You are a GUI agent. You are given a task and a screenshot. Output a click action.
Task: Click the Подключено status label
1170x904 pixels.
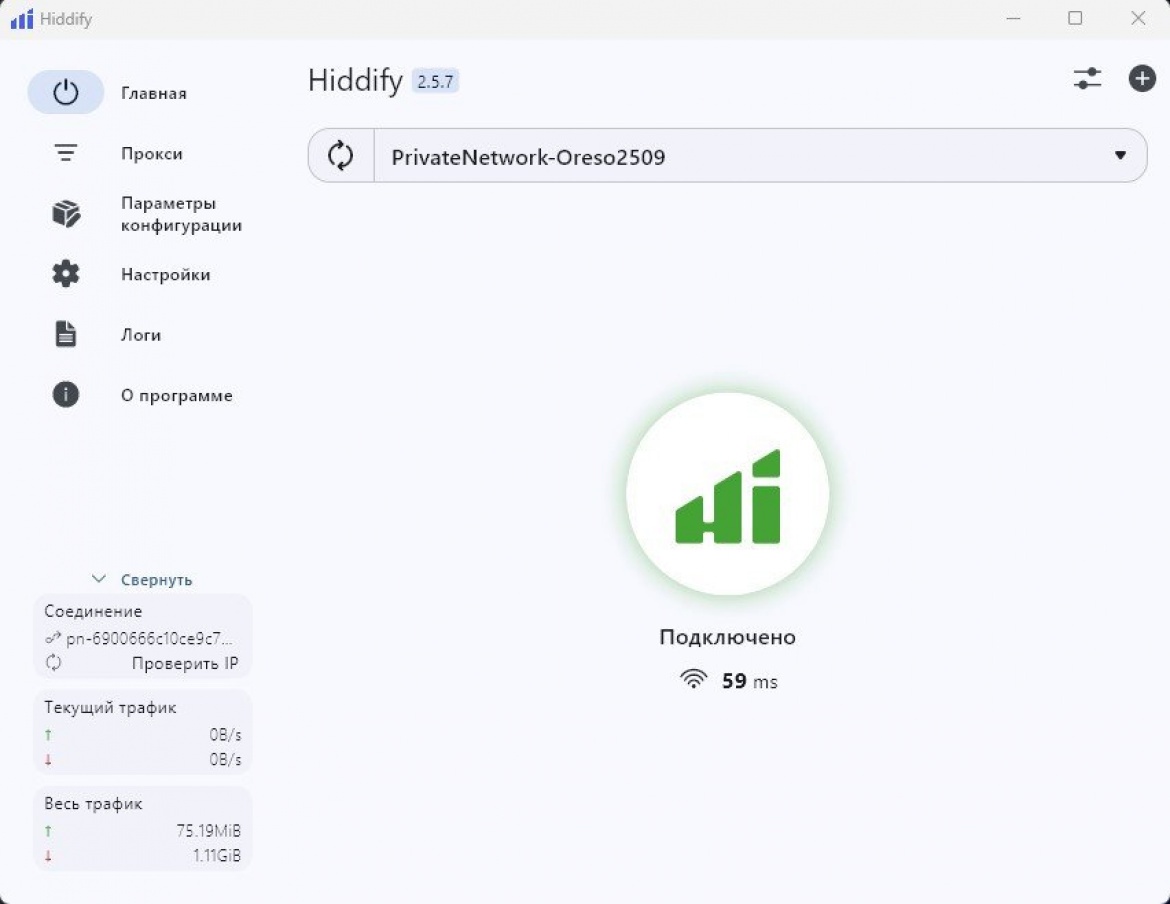coord(727,637)
